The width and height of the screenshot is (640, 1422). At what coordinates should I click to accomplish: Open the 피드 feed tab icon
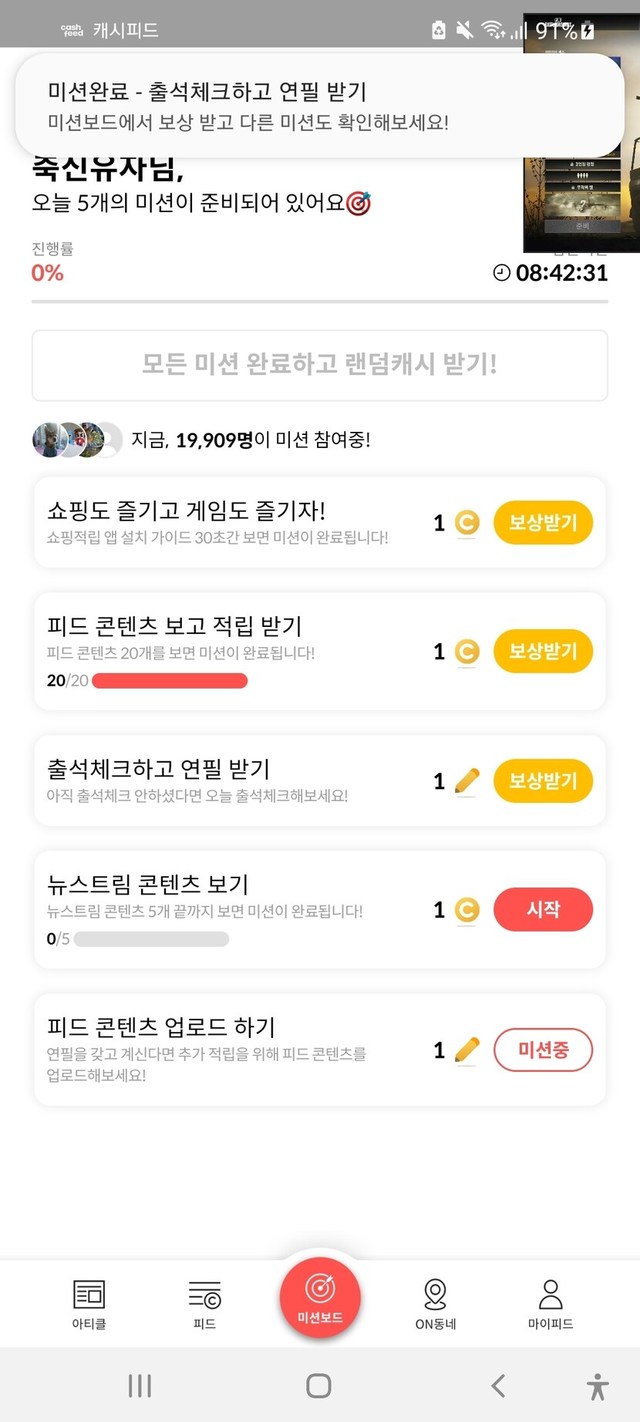click(x=205, y=1295)
